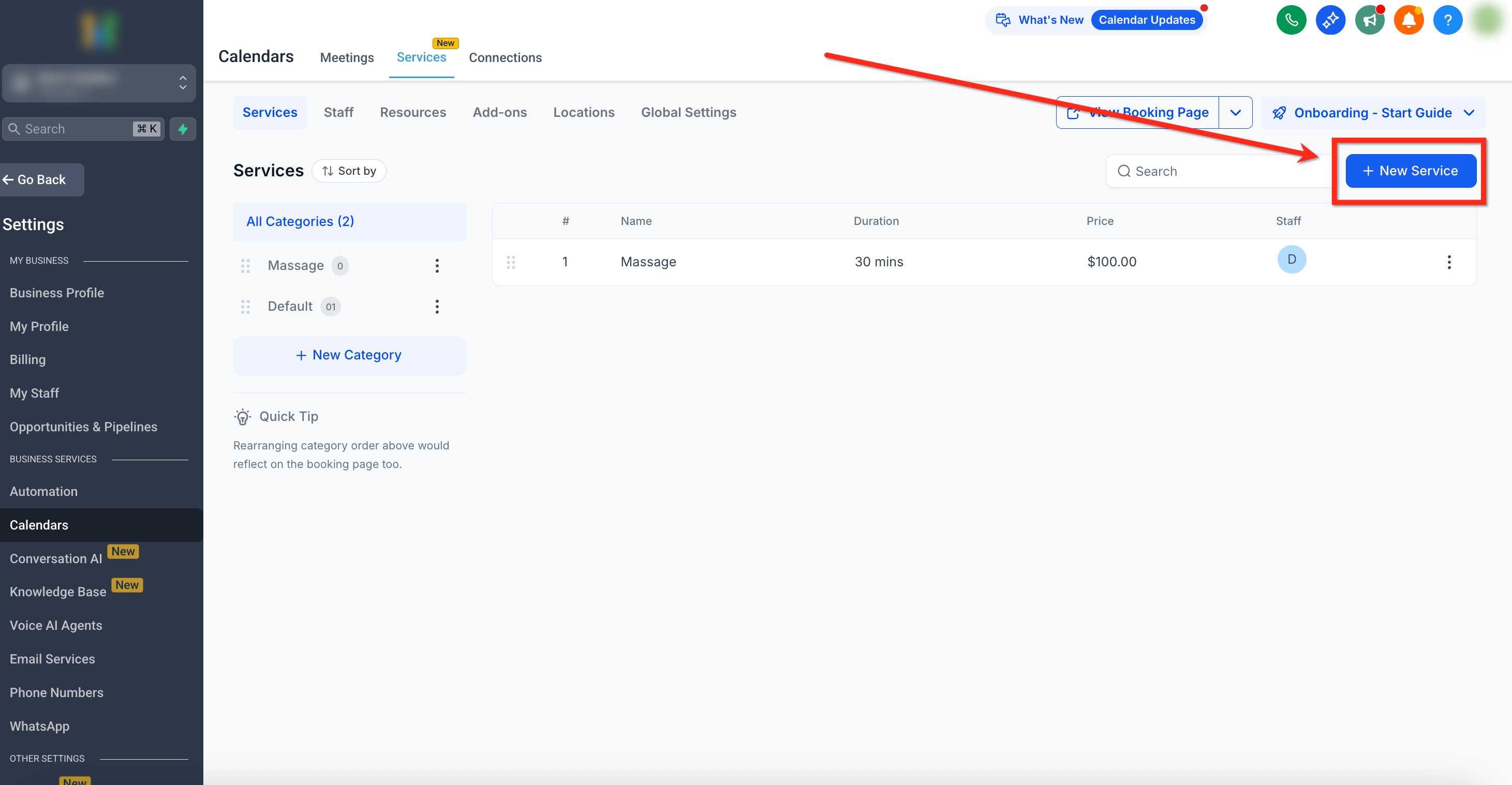The height and width of the screenshot is (785, 1512).
Task: Click the blue question mark help icon
Action: (x=1447, y=20)
